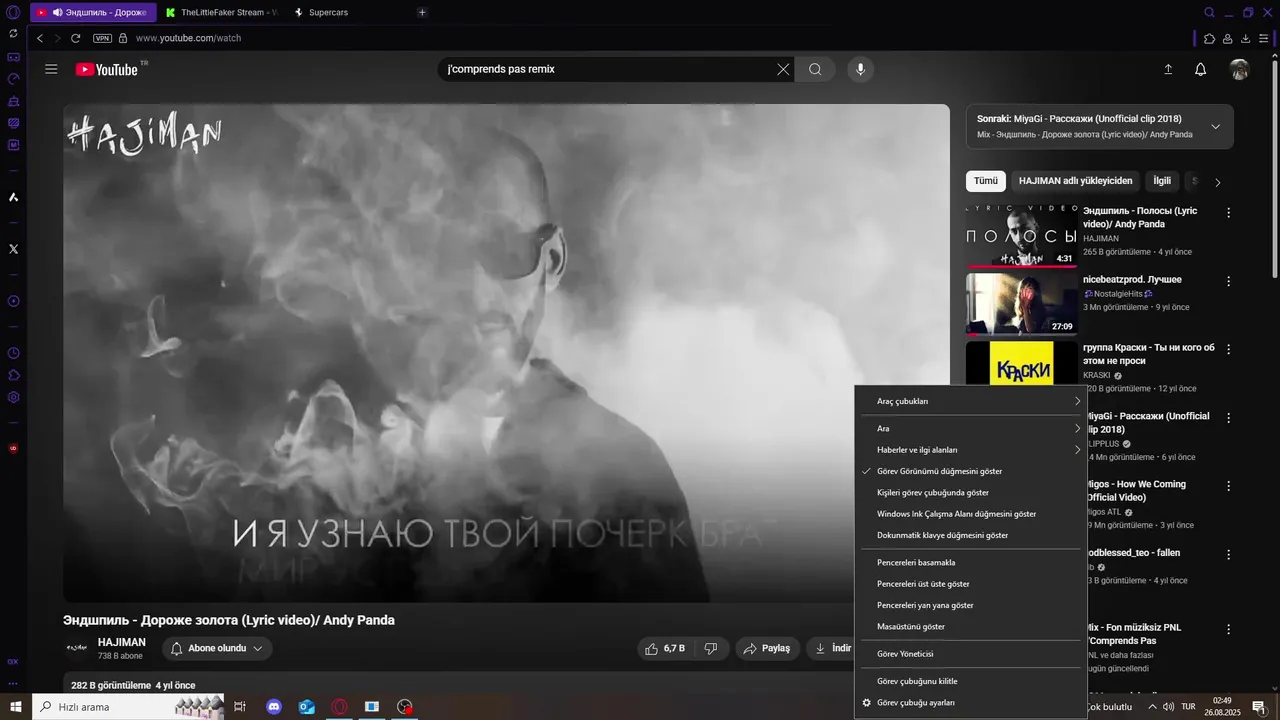Click the OBS icon in taskbar
1280x720 pixels.
pyautogui.click(x=404, y=706)
